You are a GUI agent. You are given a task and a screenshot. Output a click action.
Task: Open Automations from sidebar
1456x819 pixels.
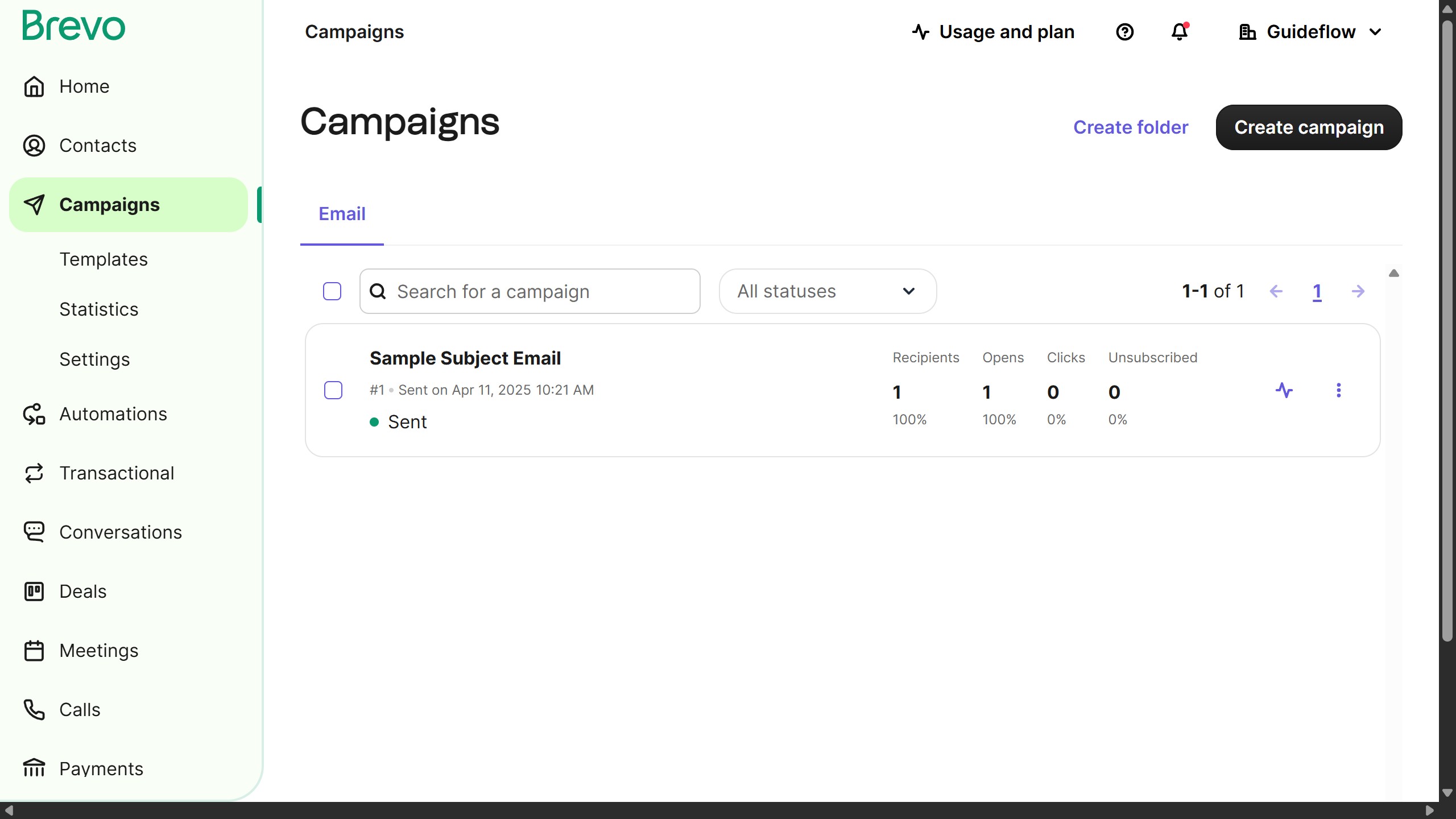point(113,414)
